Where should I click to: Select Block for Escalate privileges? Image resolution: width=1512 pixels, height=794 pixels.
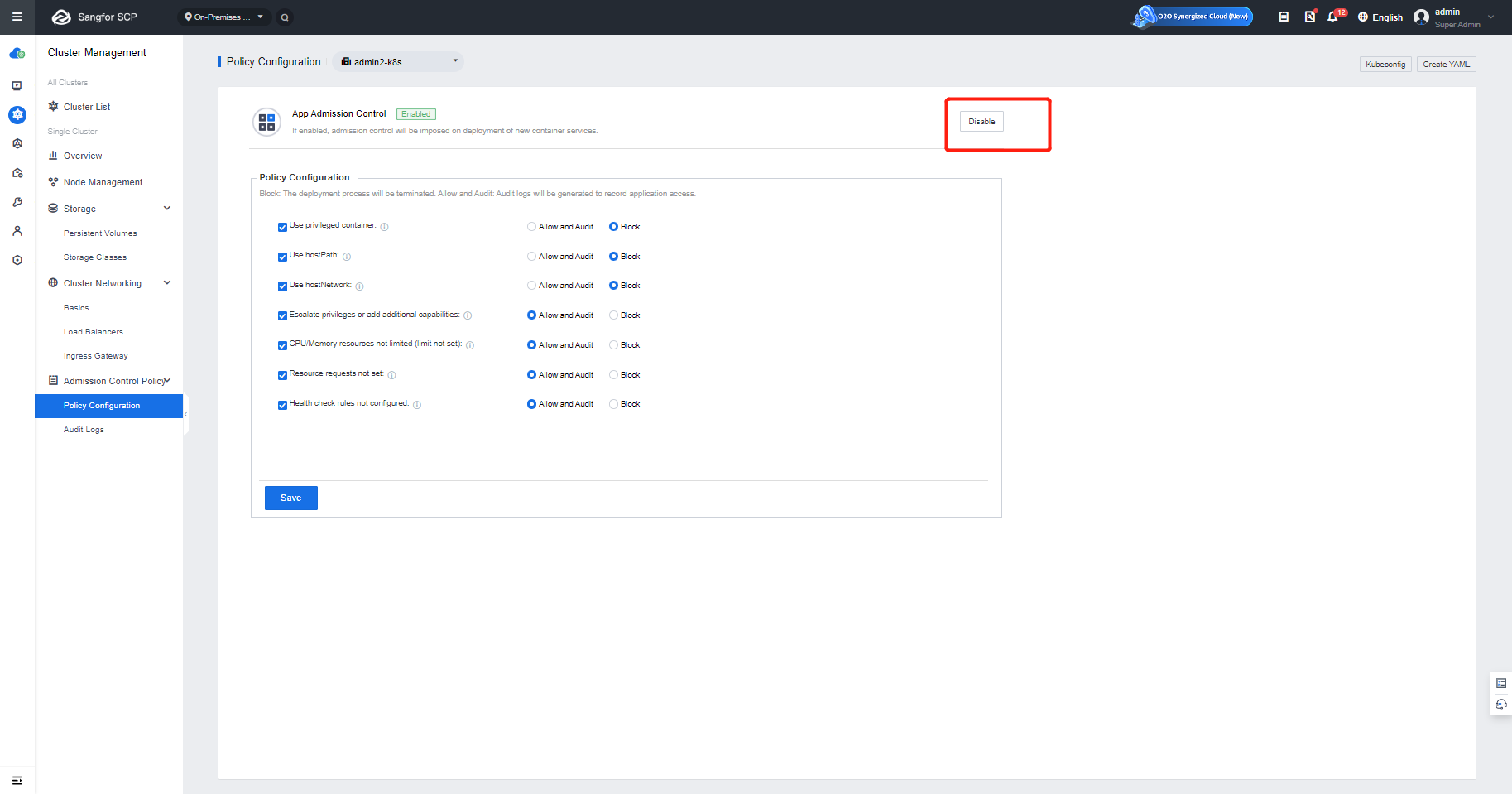613,315
